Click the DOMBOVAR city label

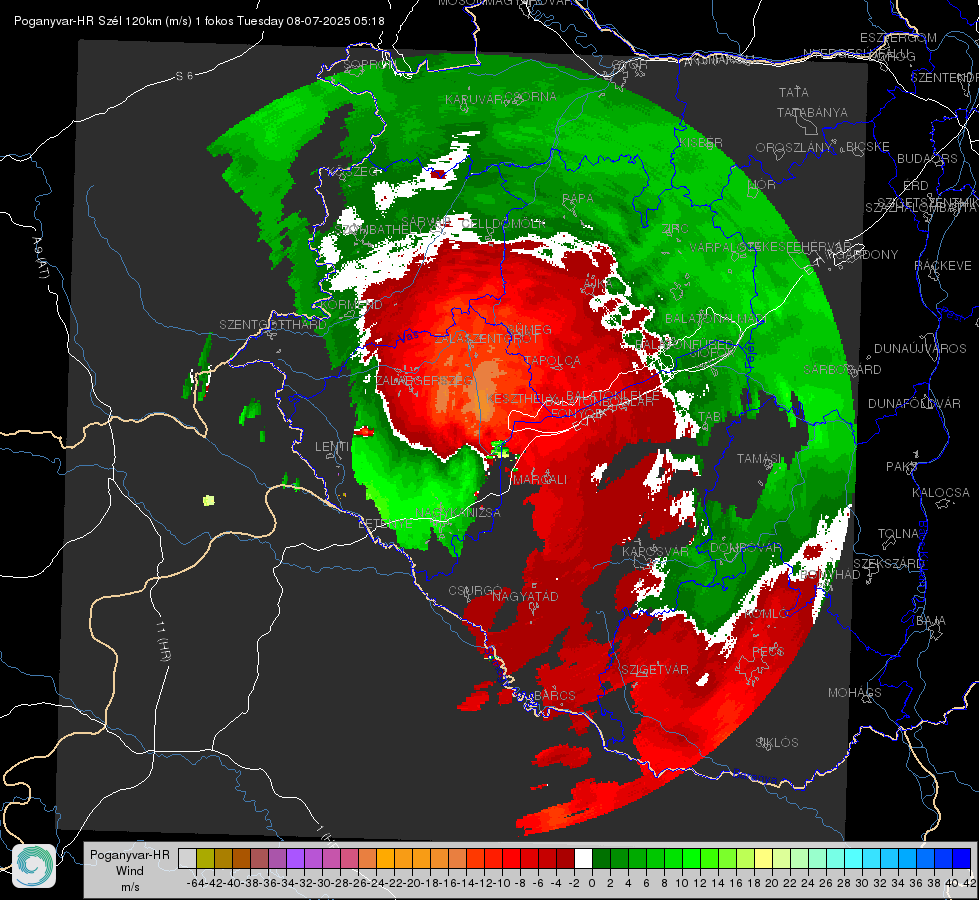click(x=746, y=548)
